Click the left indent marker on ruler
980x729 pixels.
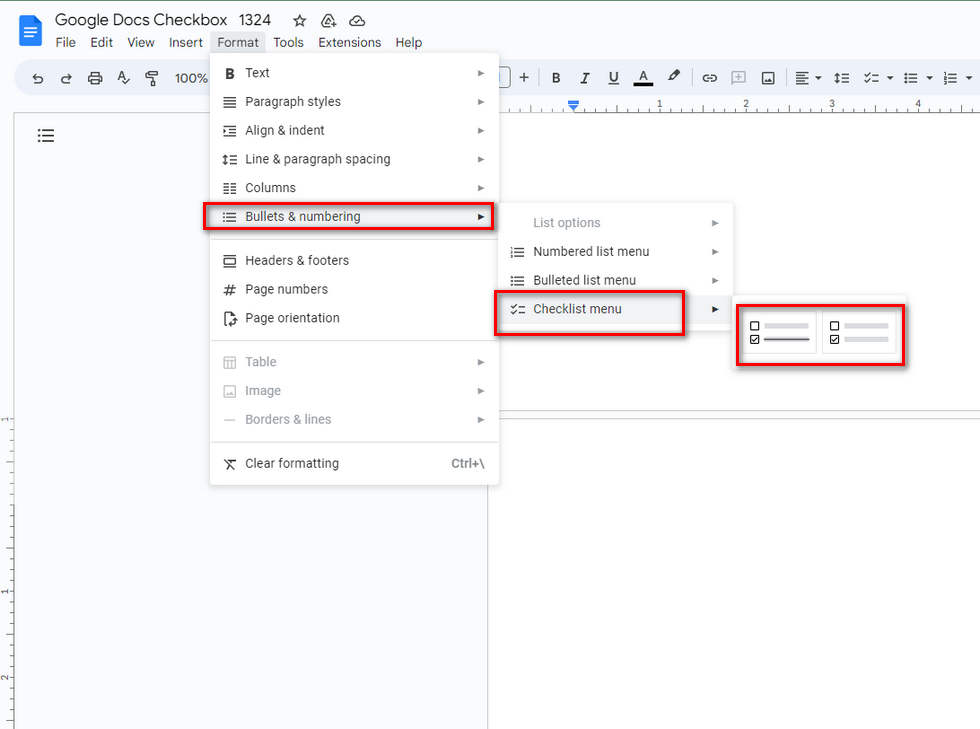573,106
